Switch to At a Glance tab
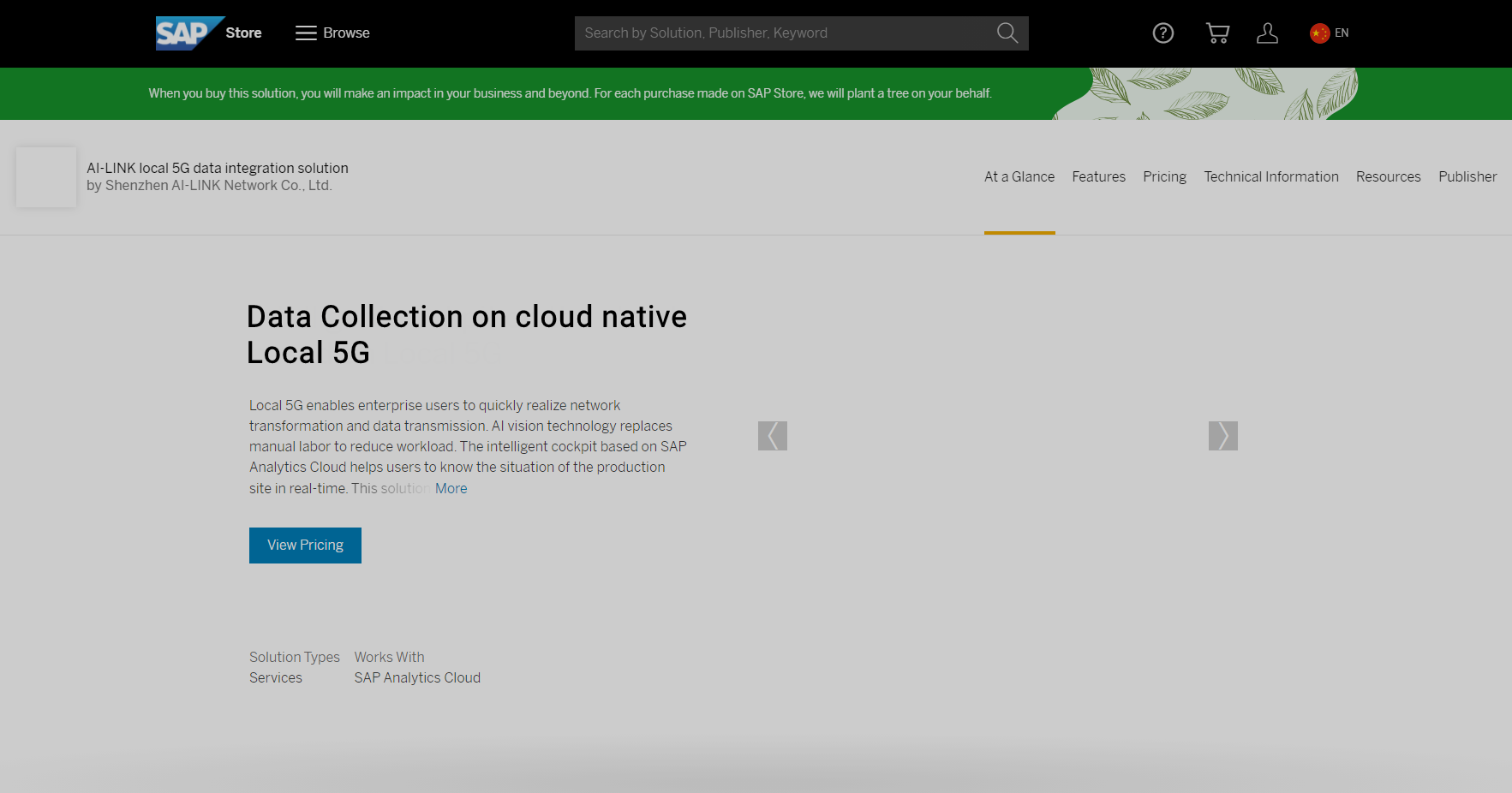The image size is (1512, 793). click(x=1019, y=177)
